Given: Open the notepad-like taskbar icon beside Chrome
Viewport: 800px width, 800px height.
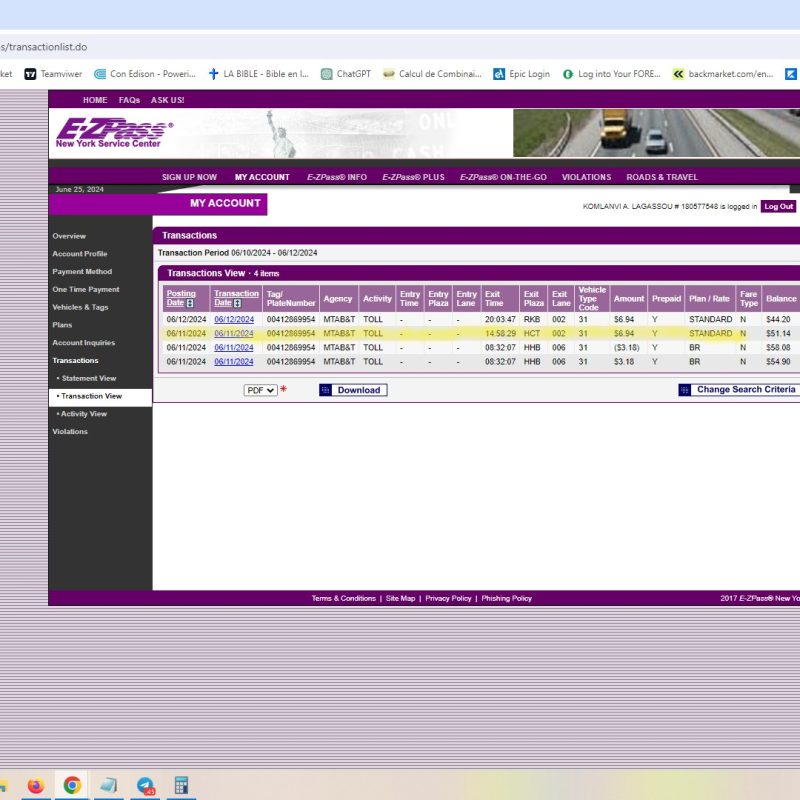Looking at the screenshot, I should tap(108, 785).
